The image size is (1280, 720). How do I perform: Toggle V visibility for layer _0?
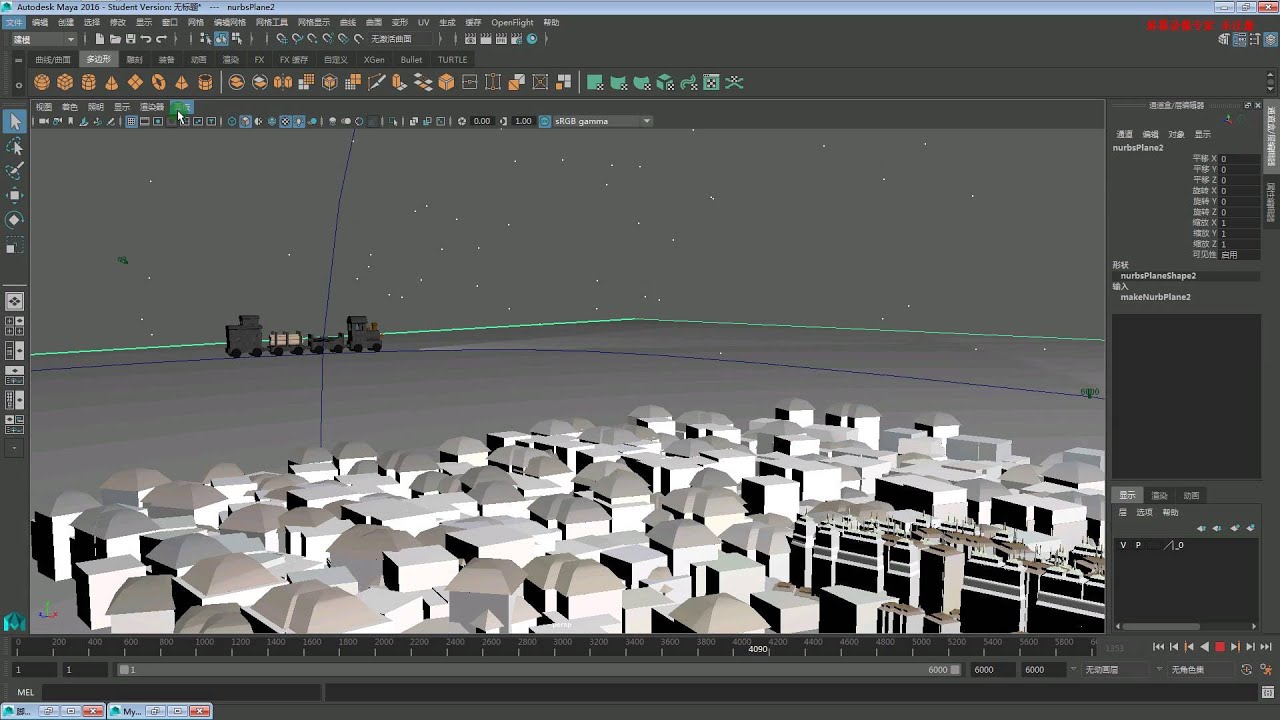pyautogui.click(x=1123, y=545)
